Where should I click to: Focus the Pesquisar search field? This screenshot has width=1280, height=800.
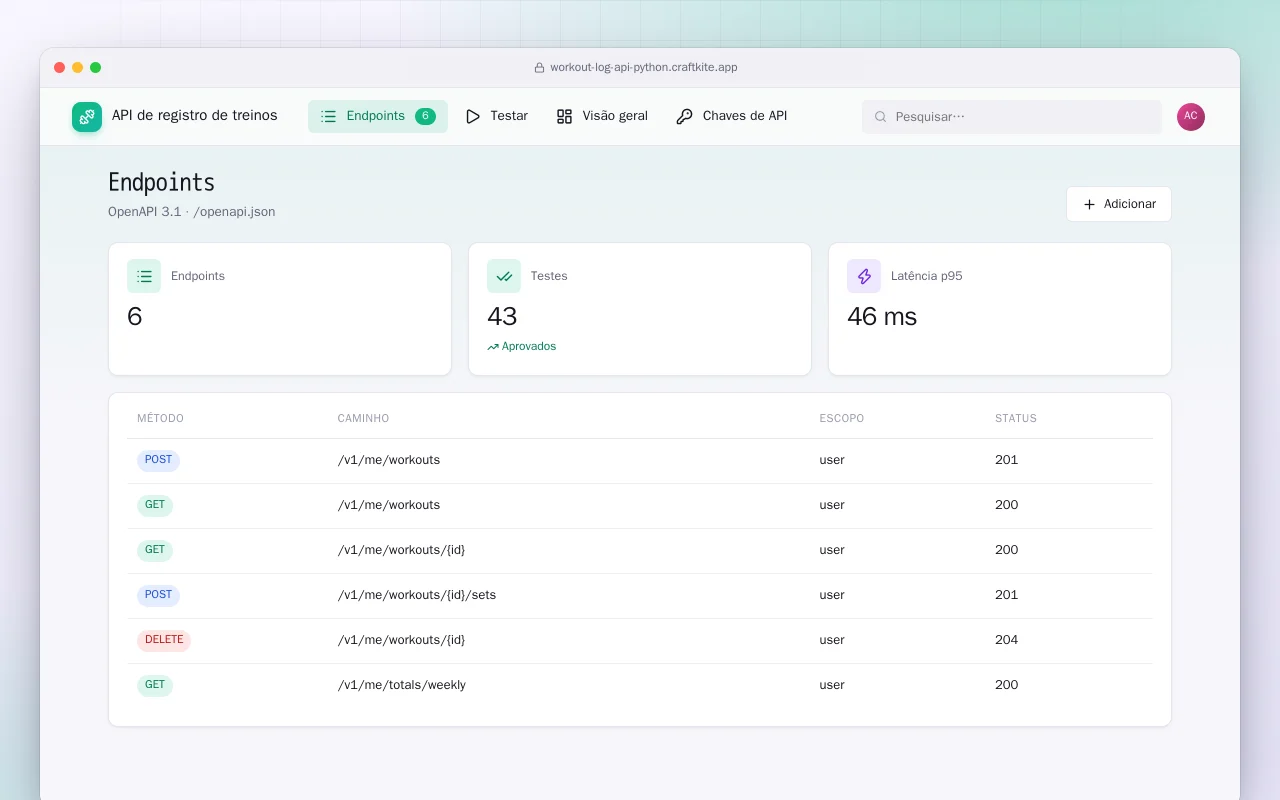(1012, 117)
